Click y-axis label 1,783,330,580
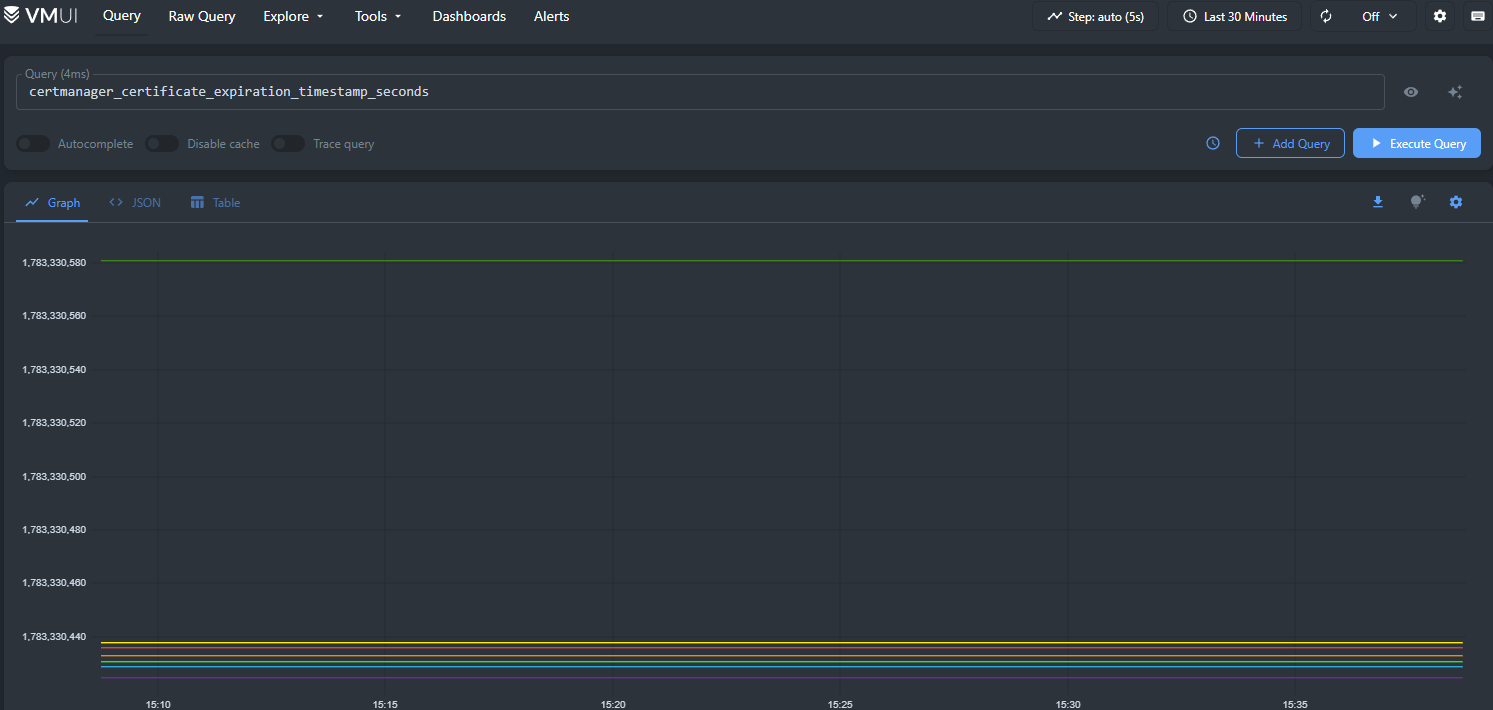Image resolution: width=1493 pixels, height=710 pixels. point(54,263)
